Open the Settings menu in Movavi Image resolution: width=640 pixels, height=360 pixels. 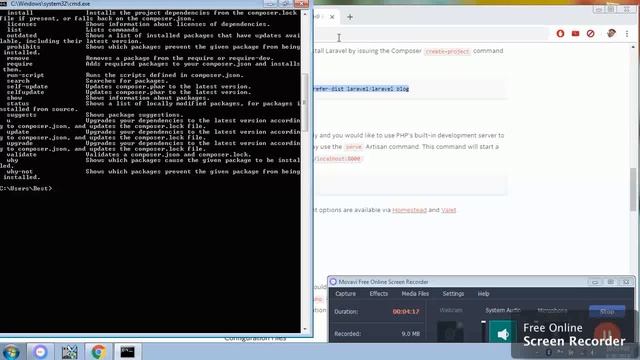(453, 293)
